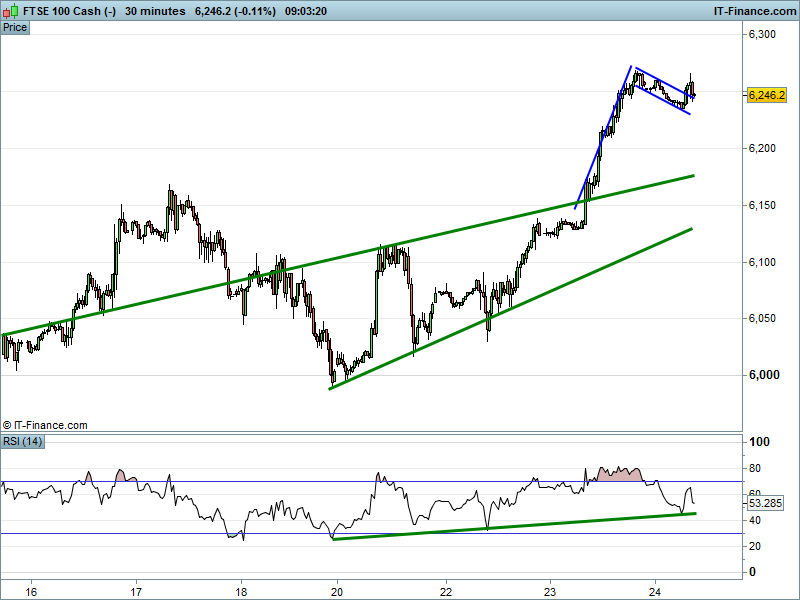Click the yellow 6,246.2 current price tag
The width and height of the screenshot is (800, 600).
click(x=767, y=95)
